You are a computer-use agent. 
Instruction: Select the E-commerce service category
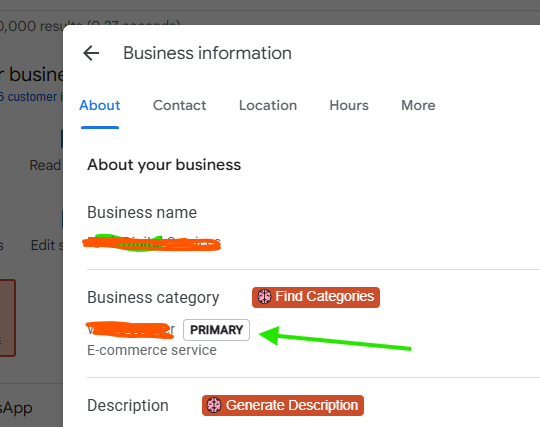[152, 350]
